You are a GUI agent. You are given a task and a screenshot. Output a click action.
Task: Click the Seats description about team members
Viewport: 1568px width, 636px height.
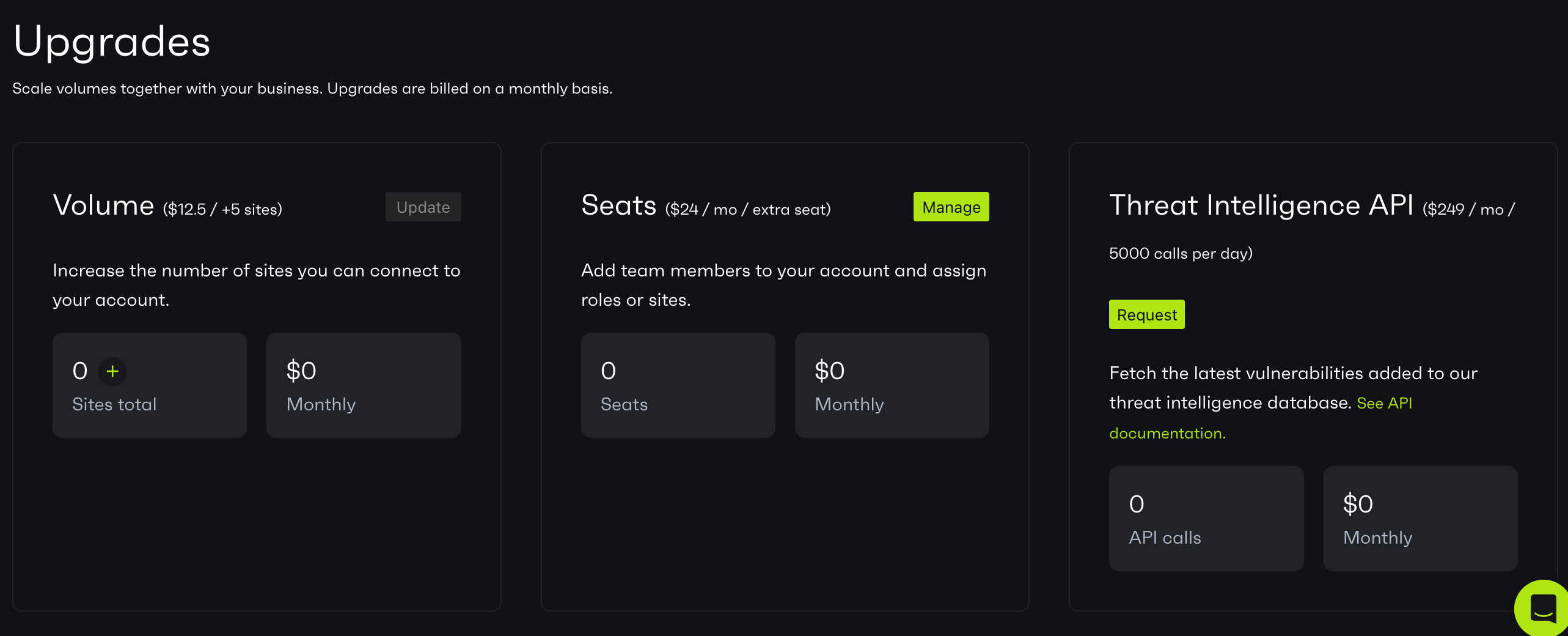(783, 285)
